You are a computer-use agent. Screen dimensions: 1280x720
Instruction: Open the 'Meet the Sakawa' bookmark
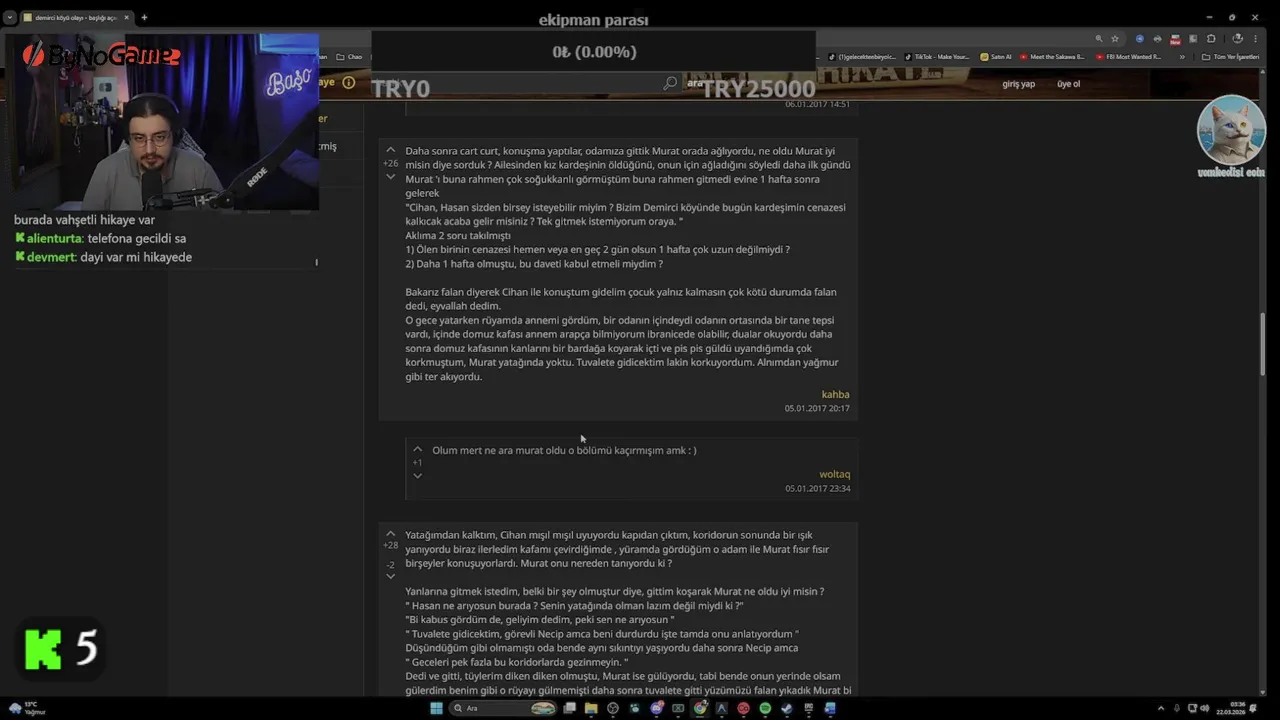coord(1052,57)
